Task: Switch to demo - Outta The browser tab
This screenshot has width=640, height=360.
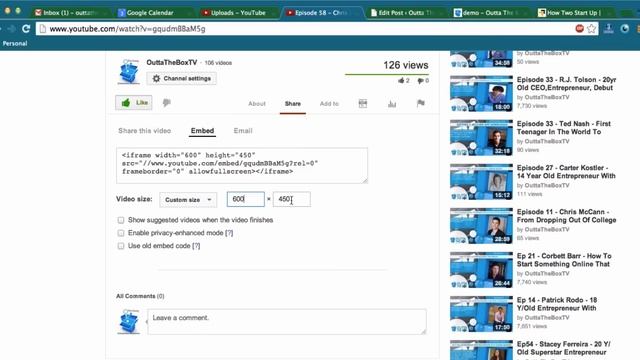Action: [x=488, y=13]
